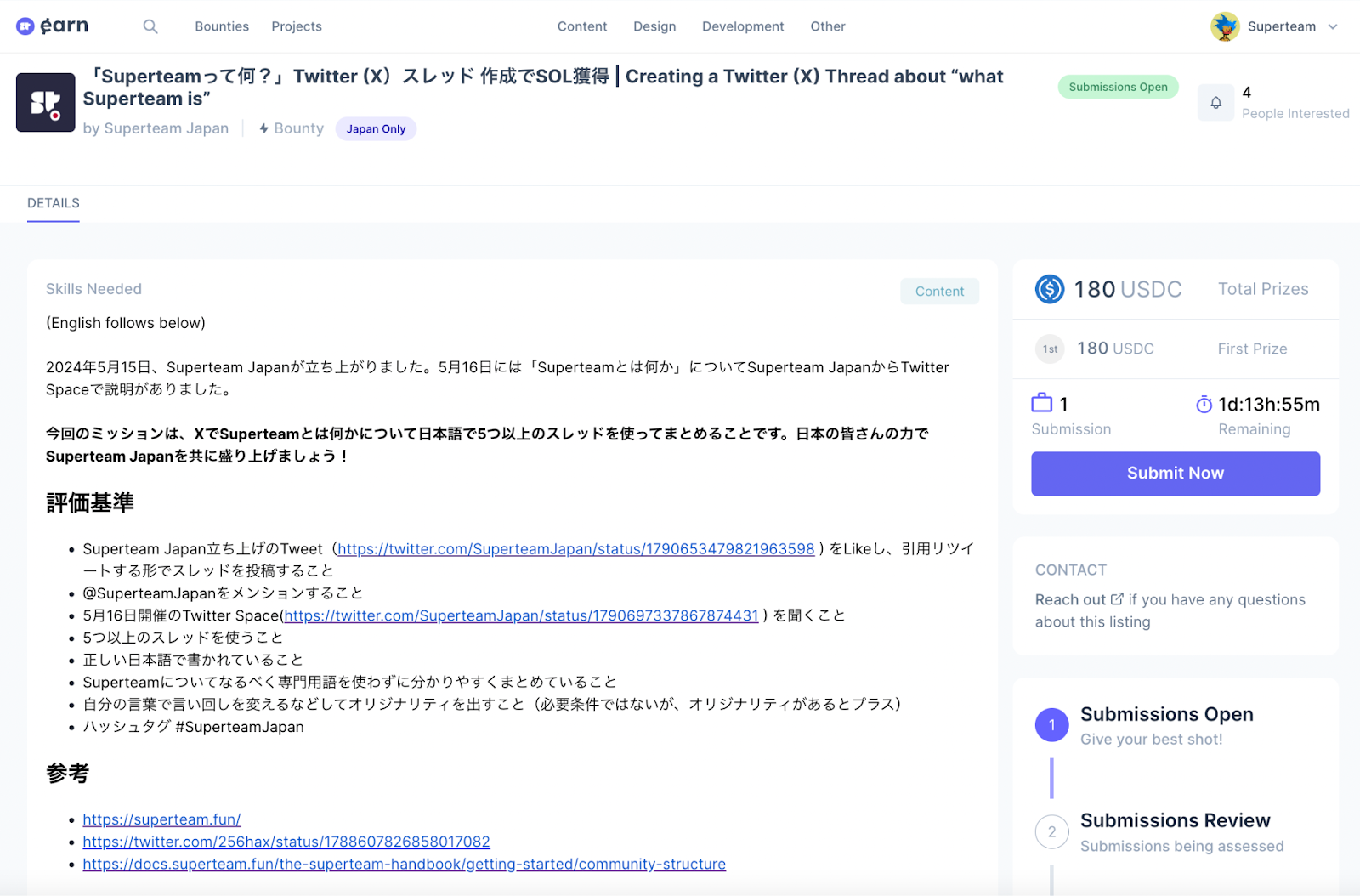Click the #SuperteamJapan hashtag bullet
The image size is (1360, 896).
pos(193,727)
